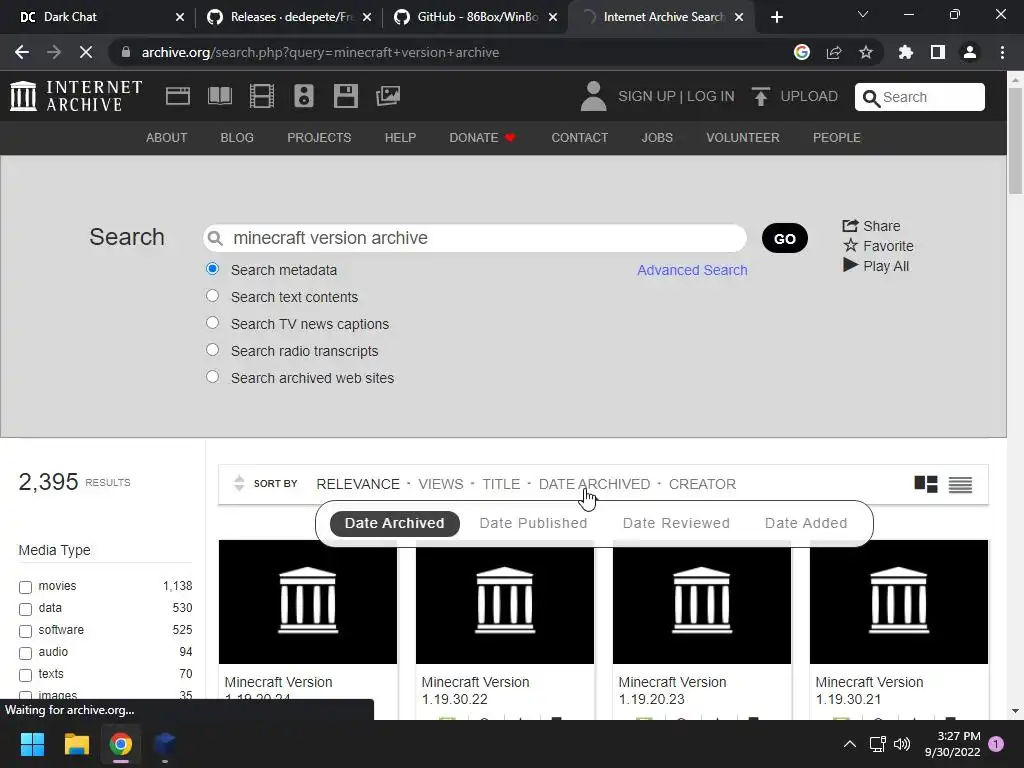Switch to Releases dedepete tab

(x=289, y=17)
